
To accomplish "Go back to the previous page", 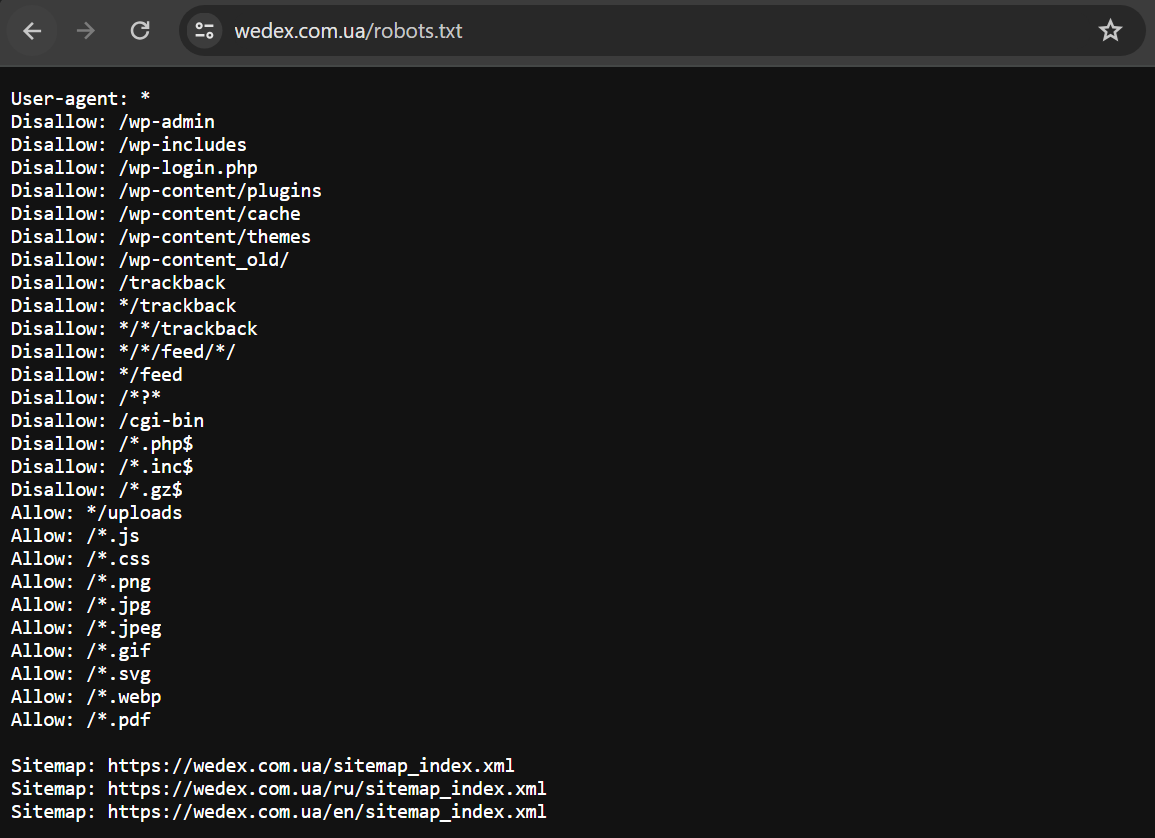I will [32, 31].
